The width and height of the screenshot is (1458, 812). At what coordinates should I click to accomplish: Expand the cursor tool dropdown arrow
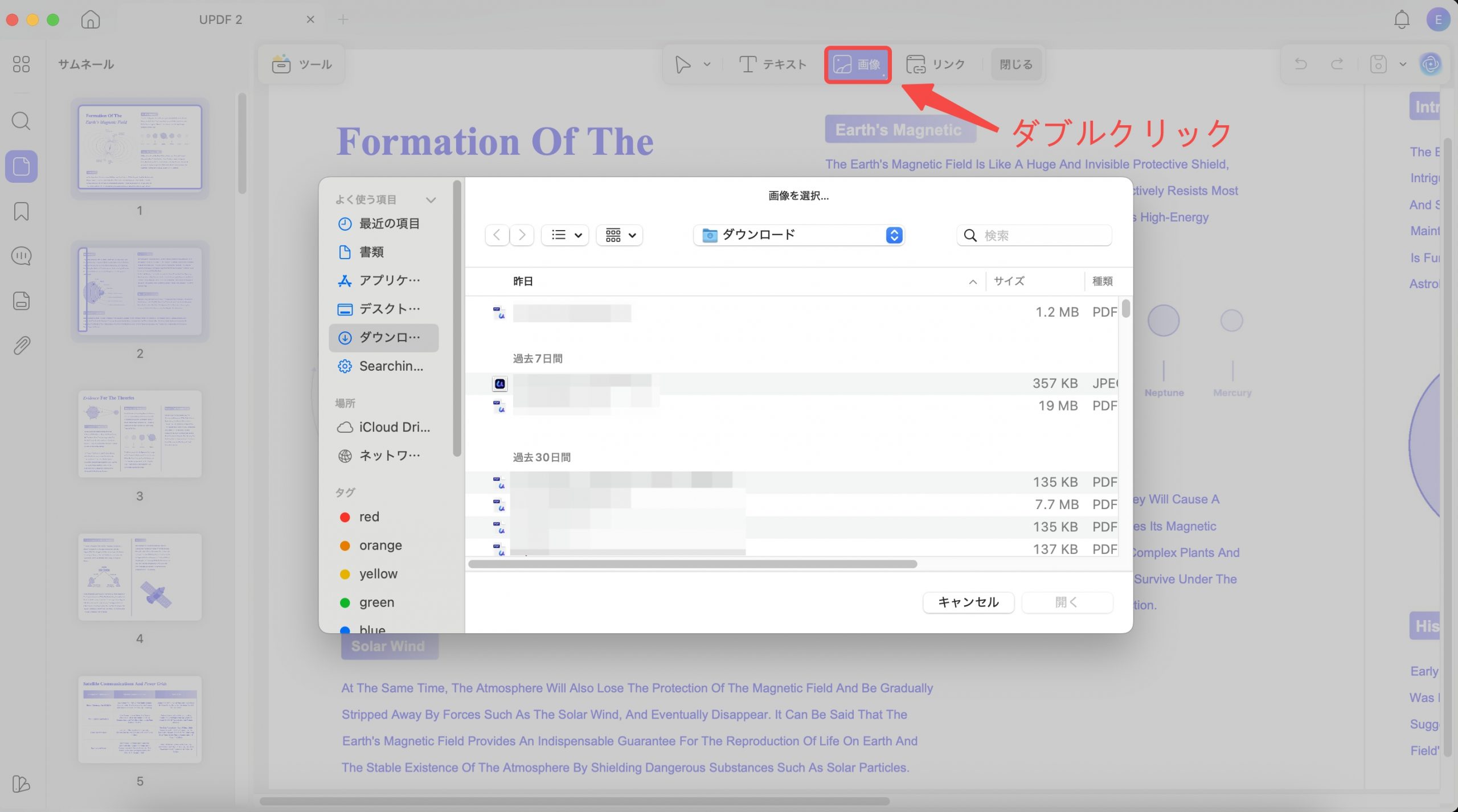point(707,64)
